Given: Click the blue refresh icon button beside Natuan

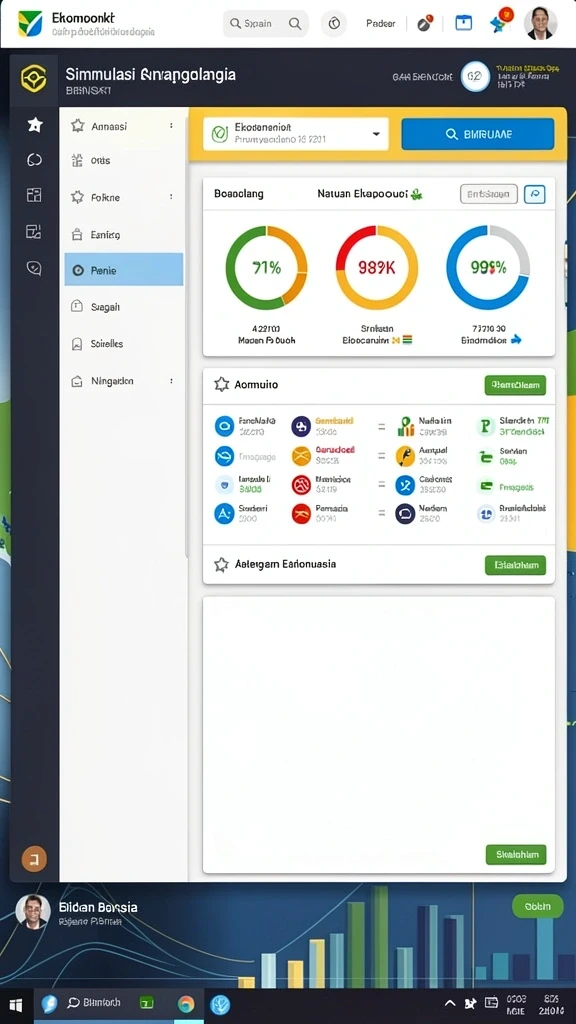Looking at the screenshot, I should pos(535,194).
